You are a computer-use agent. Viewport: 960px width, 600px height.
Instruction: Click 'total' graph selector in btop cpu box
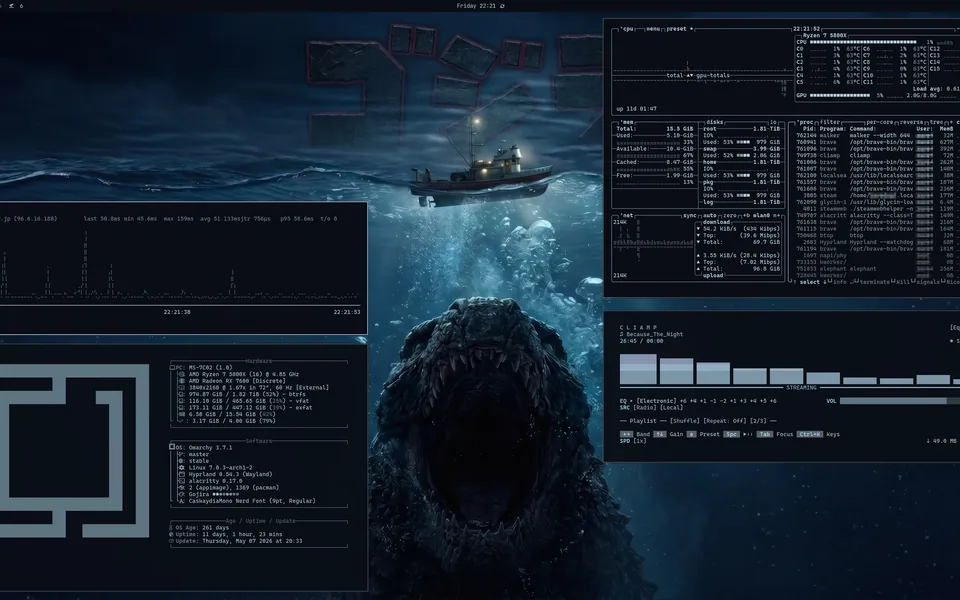click(x=675, y=75)
